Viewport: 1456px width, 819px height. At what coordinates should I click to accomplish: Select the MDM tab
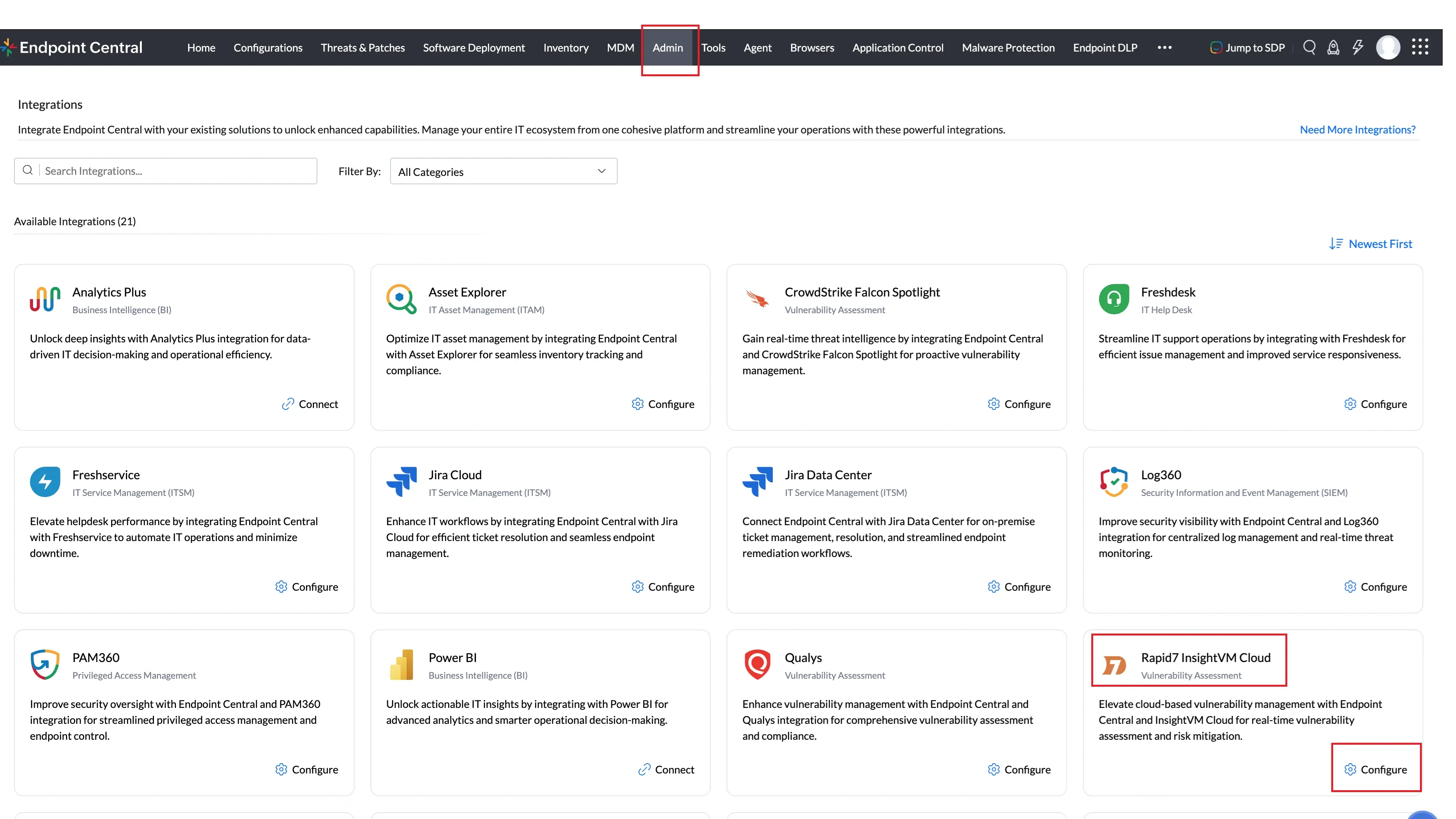click(x=621, y=47)
